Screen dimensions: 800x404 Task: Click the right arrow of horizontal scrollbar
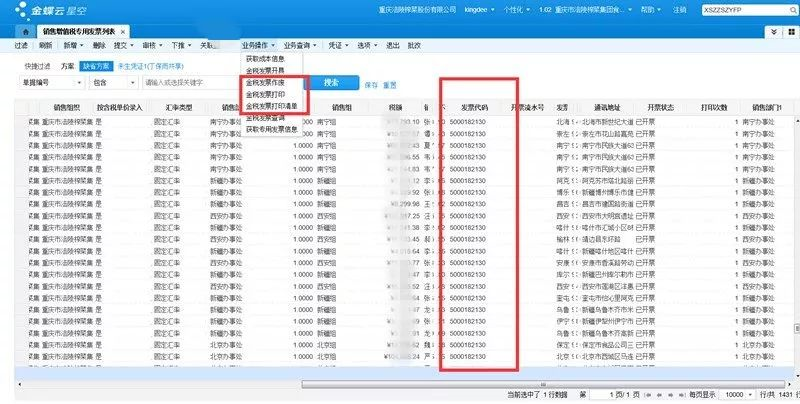point(788,384)
